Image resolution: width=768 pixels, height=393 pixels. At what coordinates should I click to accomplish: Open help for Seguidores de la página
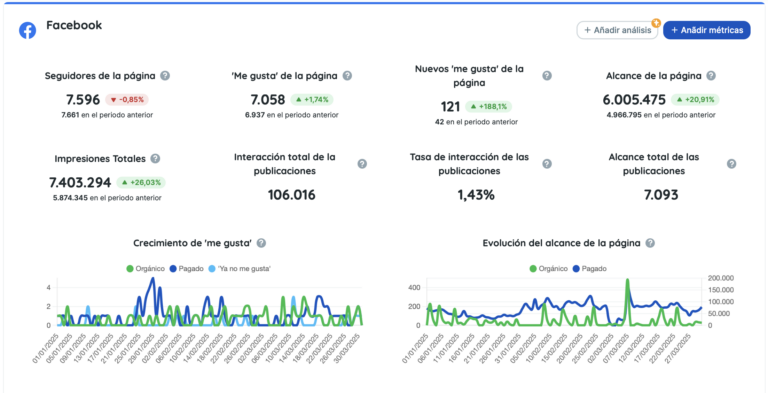166,76
